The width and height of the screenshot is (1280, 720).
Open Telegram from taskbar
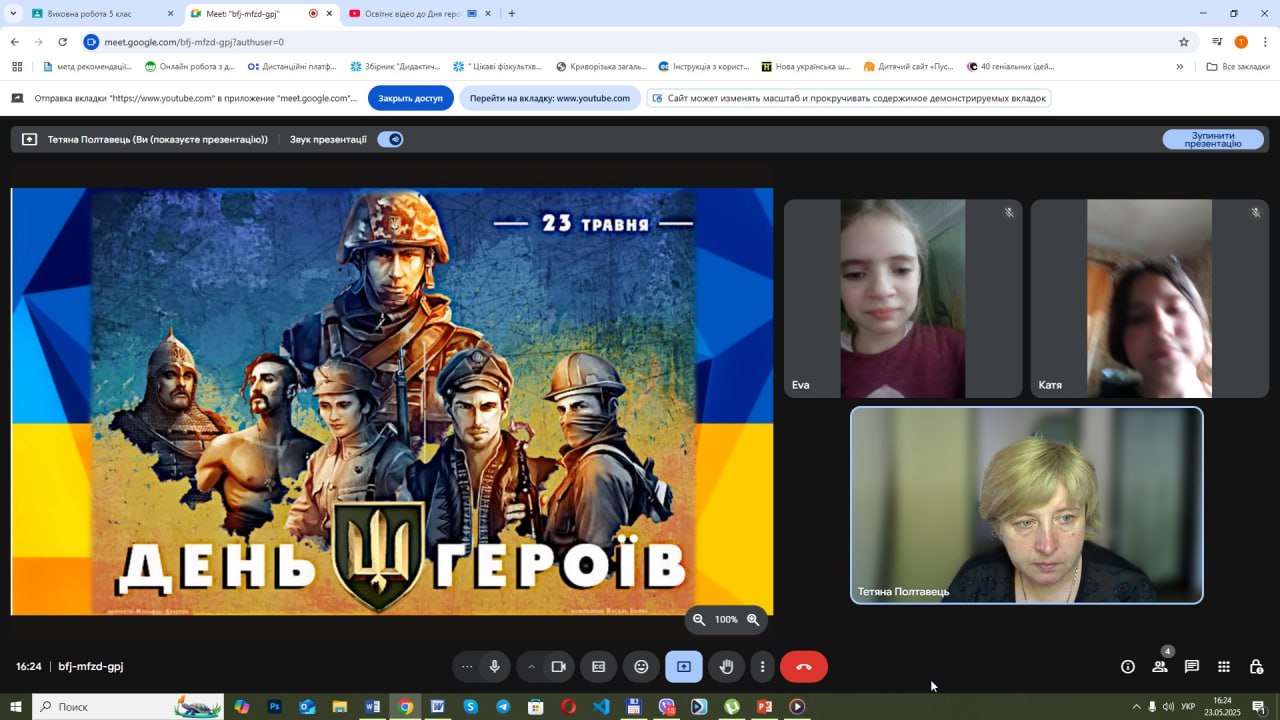click(503, 707)
